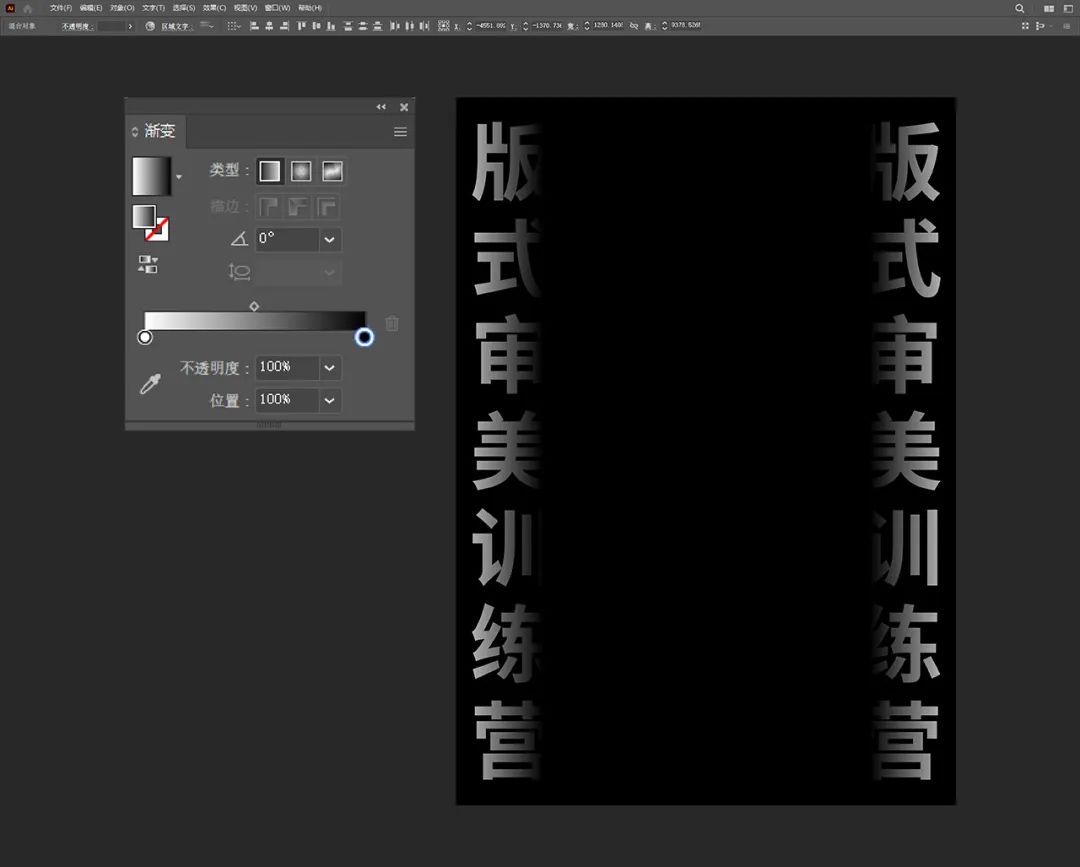Open the gradient panel hamburger menu
1080x867 pixels.
pos(400,132)
